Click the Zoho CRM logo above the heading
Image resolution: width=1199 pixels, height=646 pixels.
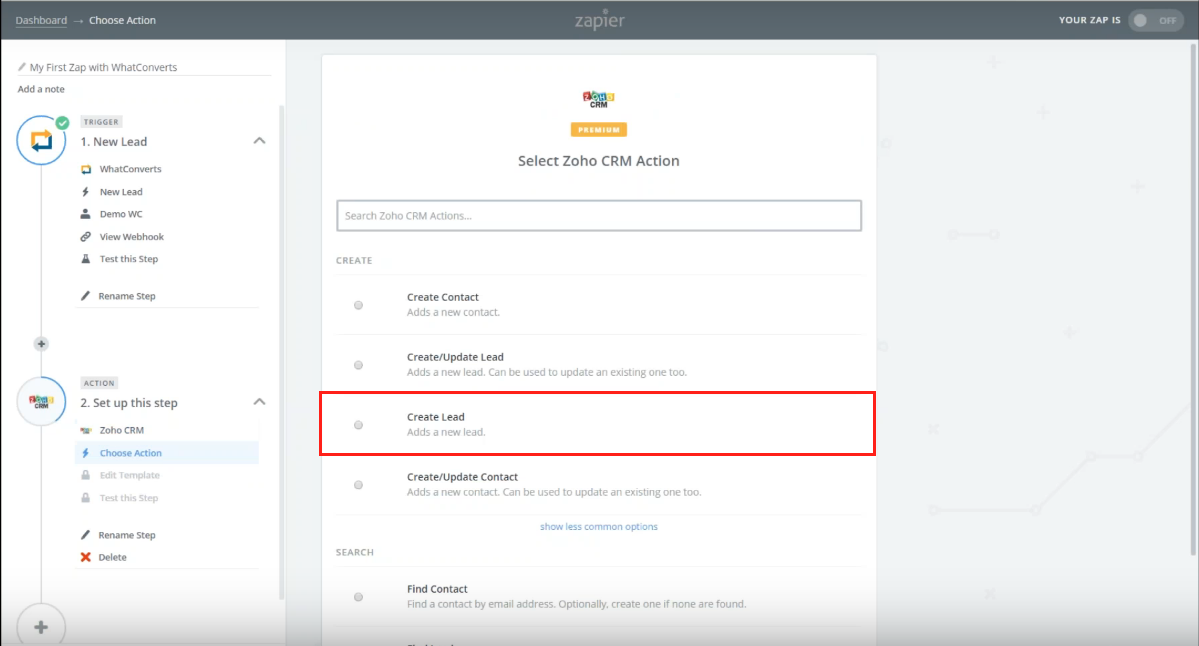pyautogui.click(x=599, y=99)
